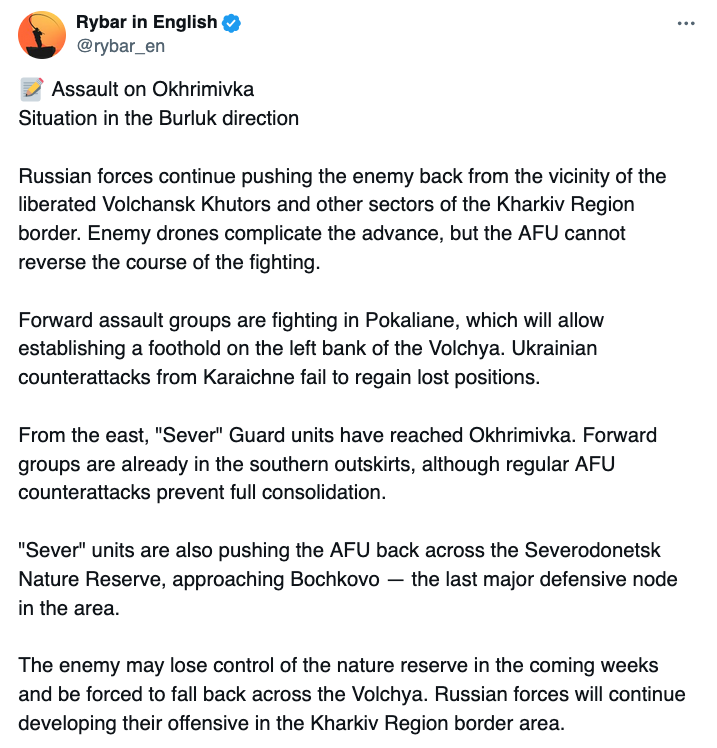The width and height of the screenshot is (717, 748).
Task: Click the blue verified badge
Action: [x=231, y=23]
